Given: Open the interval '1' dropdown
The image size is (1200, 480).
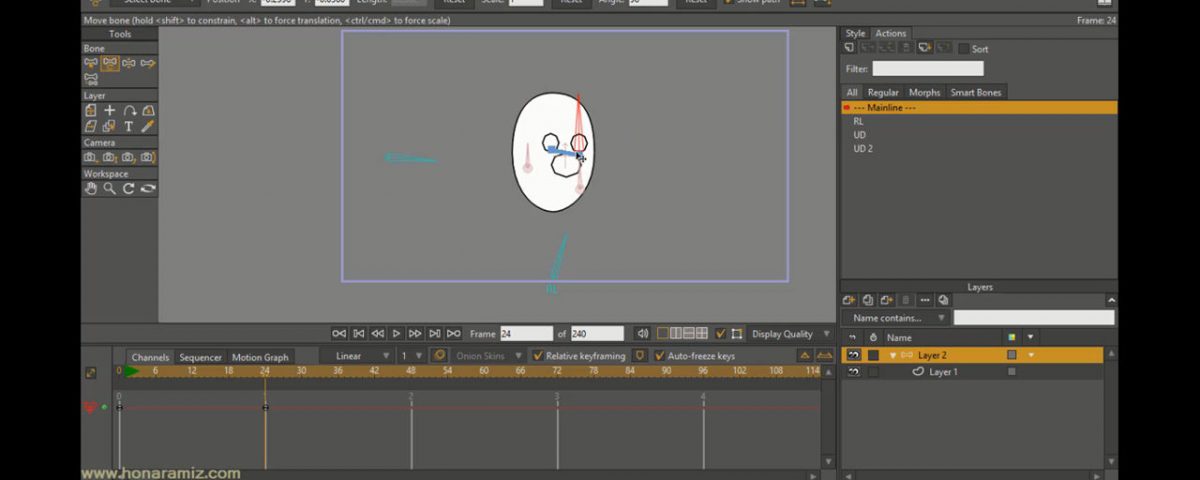Looking at the screenshot, I should (412, 356).
